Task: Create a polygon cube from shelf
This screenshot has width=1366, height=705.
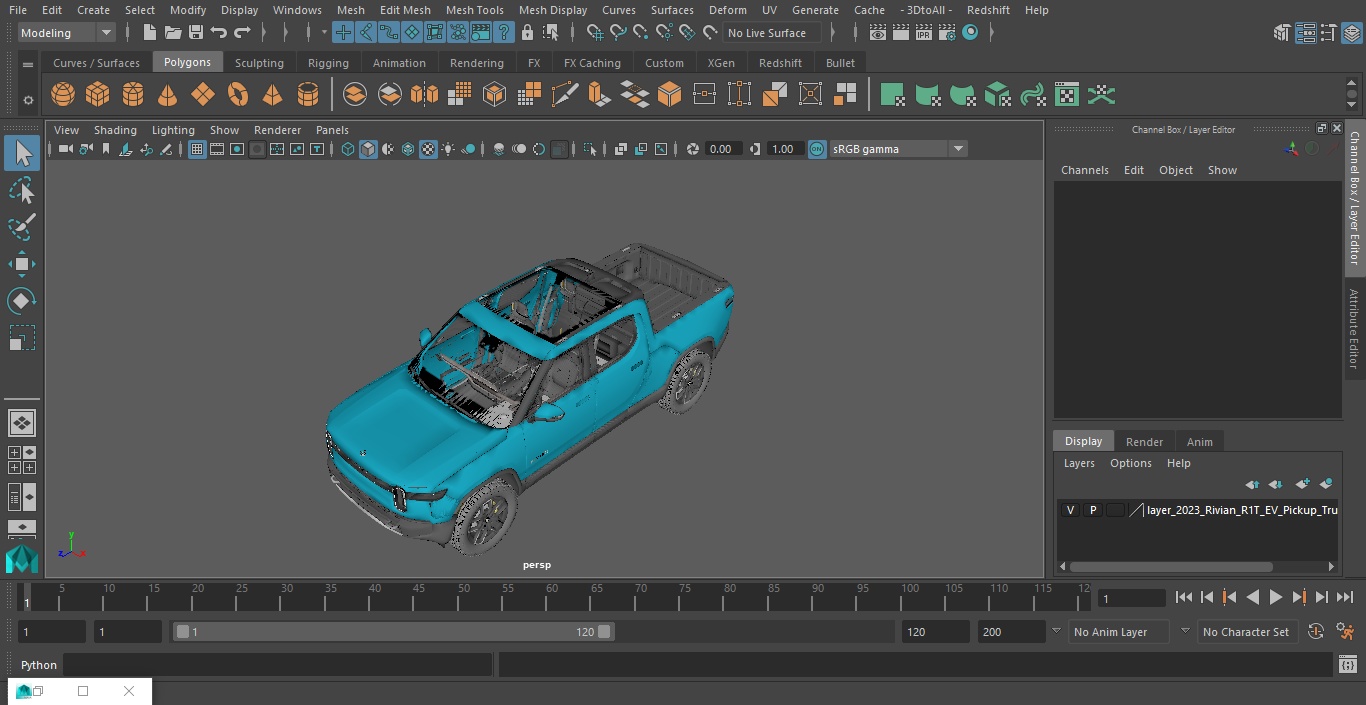Action: [98, 95]
